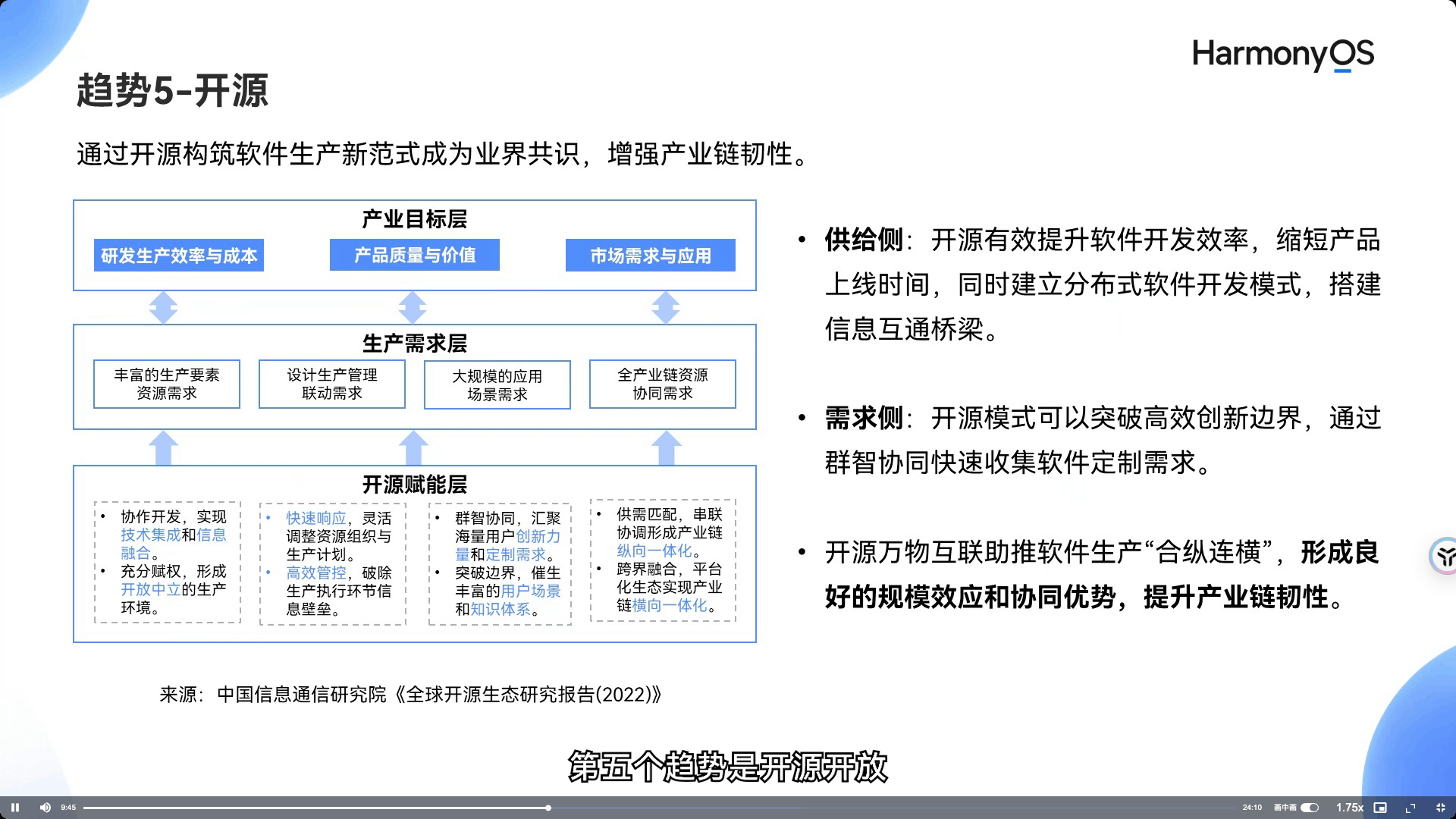Click the 9:45 elapsed time label
Screen dimensions: 1456x819
68,808
